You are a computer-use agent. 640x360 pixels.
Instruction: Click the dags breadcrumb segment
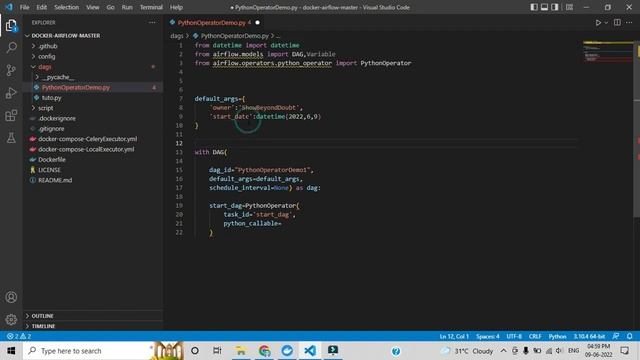177,36
